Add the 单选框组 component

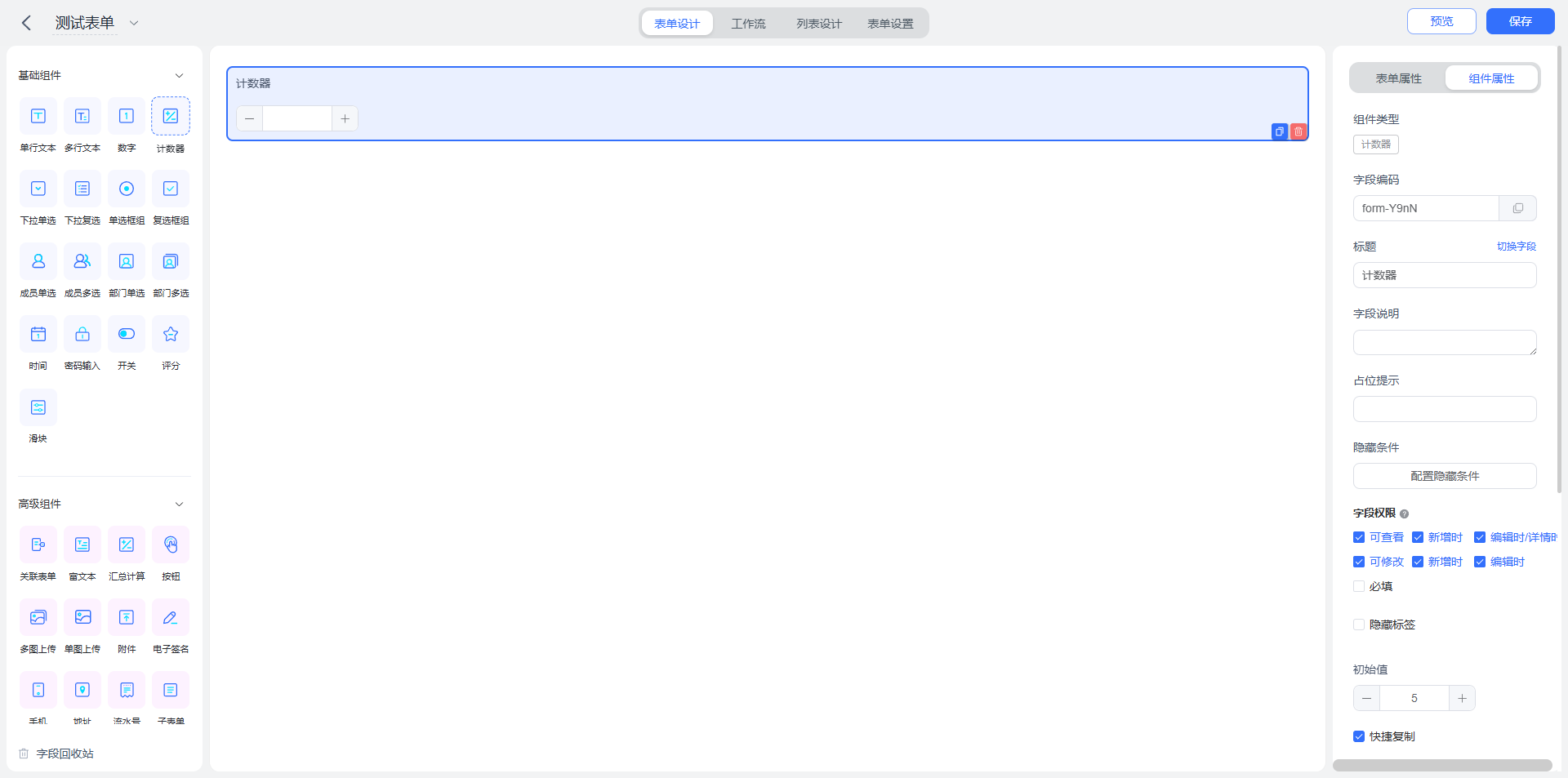pyautogui.click(x=127, y=189)
